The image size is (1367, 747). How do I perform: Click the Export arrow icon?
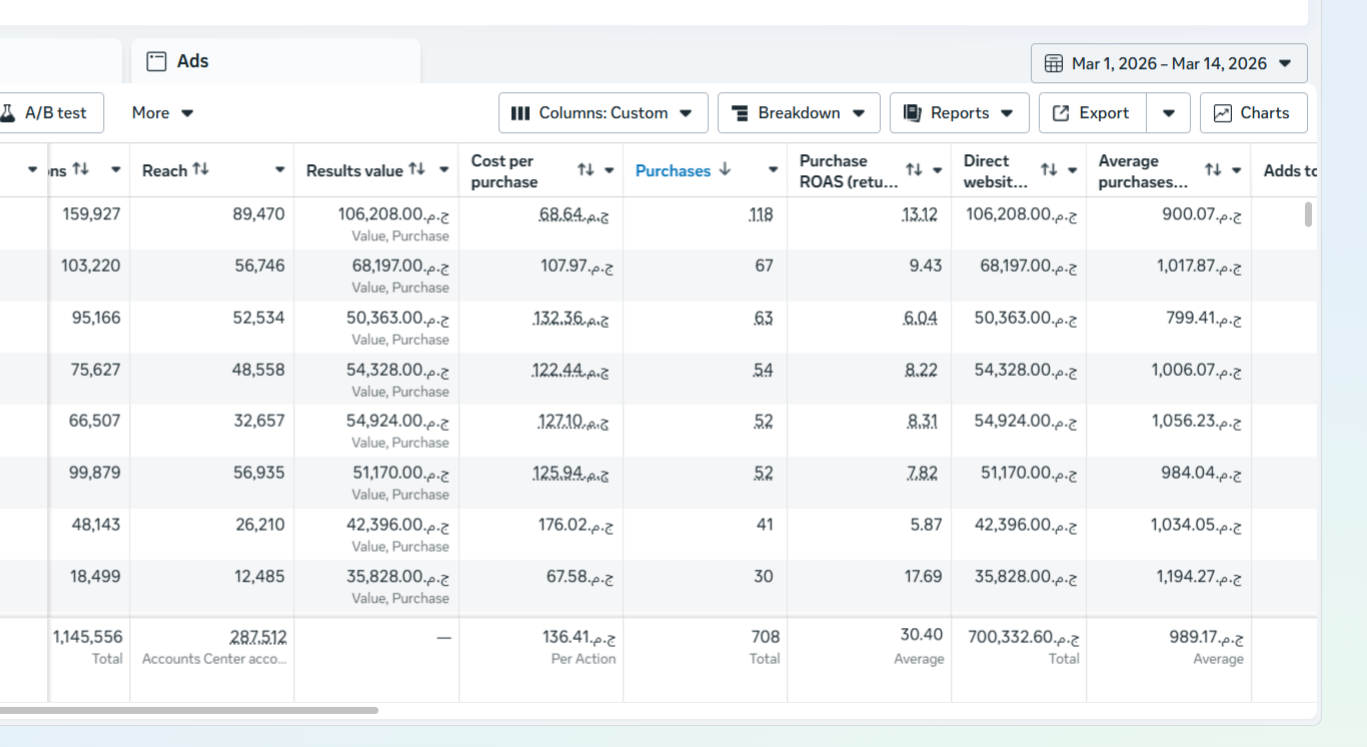[1061, 113]
